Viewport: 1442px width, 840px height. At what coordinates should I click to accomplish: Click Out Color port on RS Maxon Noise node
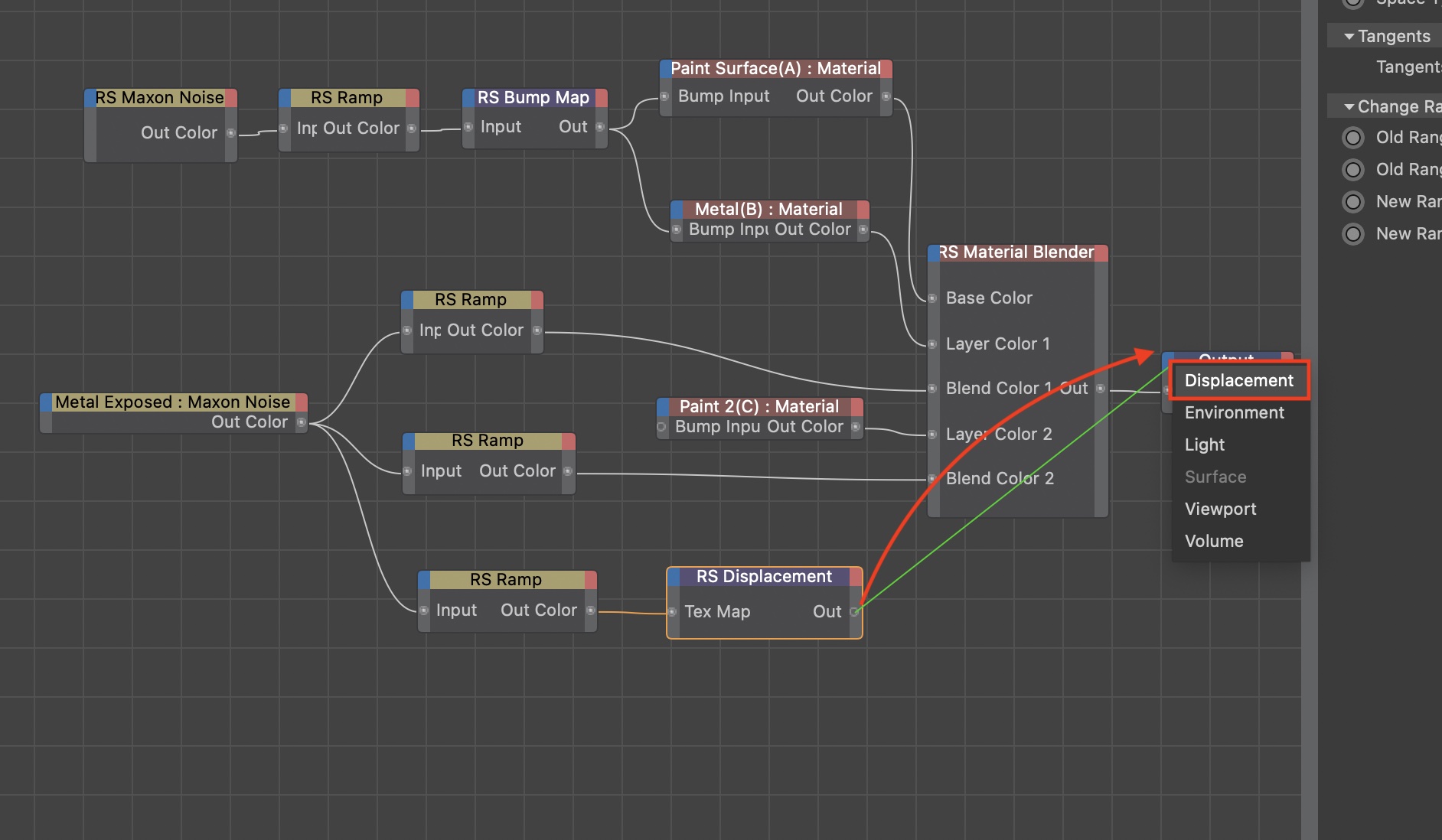point(230,133)
